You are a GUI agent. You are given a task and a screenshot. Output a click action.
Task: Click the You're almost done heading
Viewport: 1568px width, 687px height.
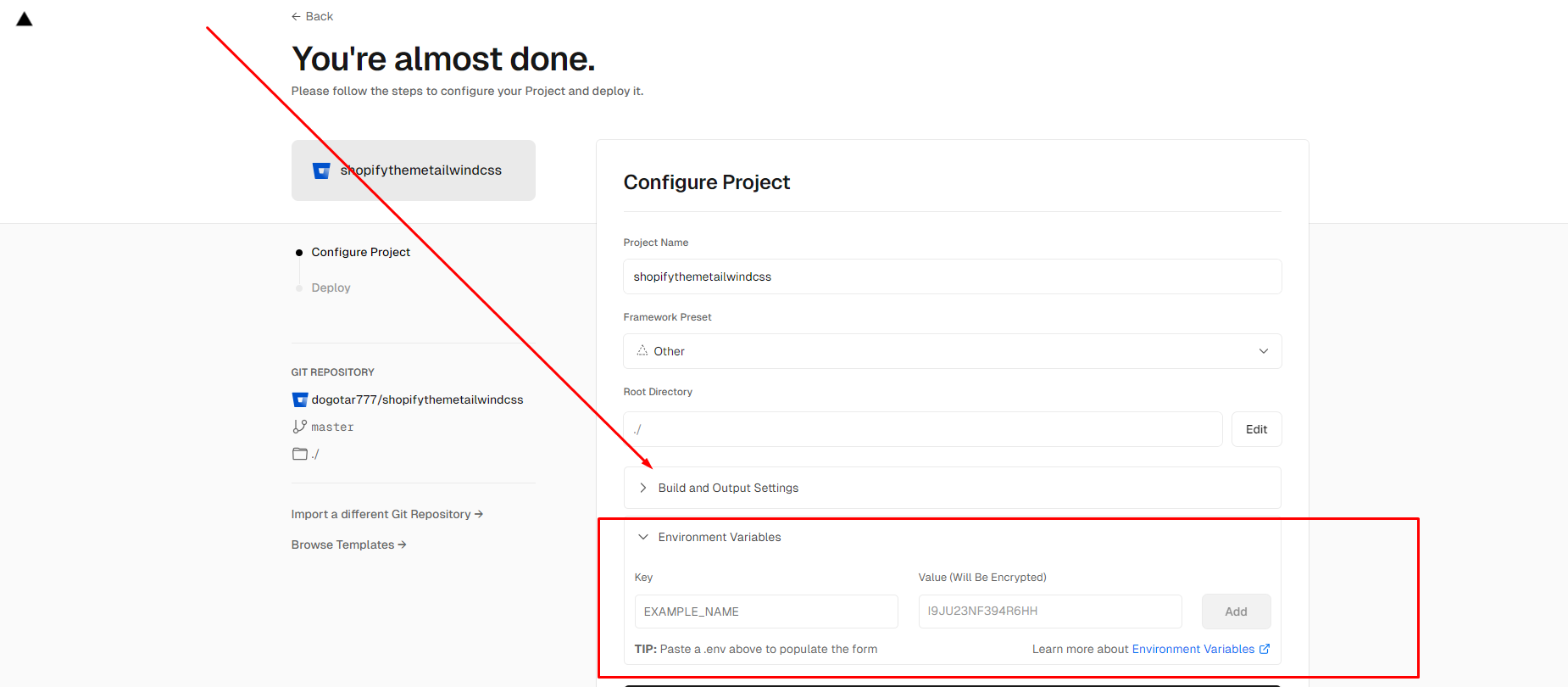[x=443, y=59]
